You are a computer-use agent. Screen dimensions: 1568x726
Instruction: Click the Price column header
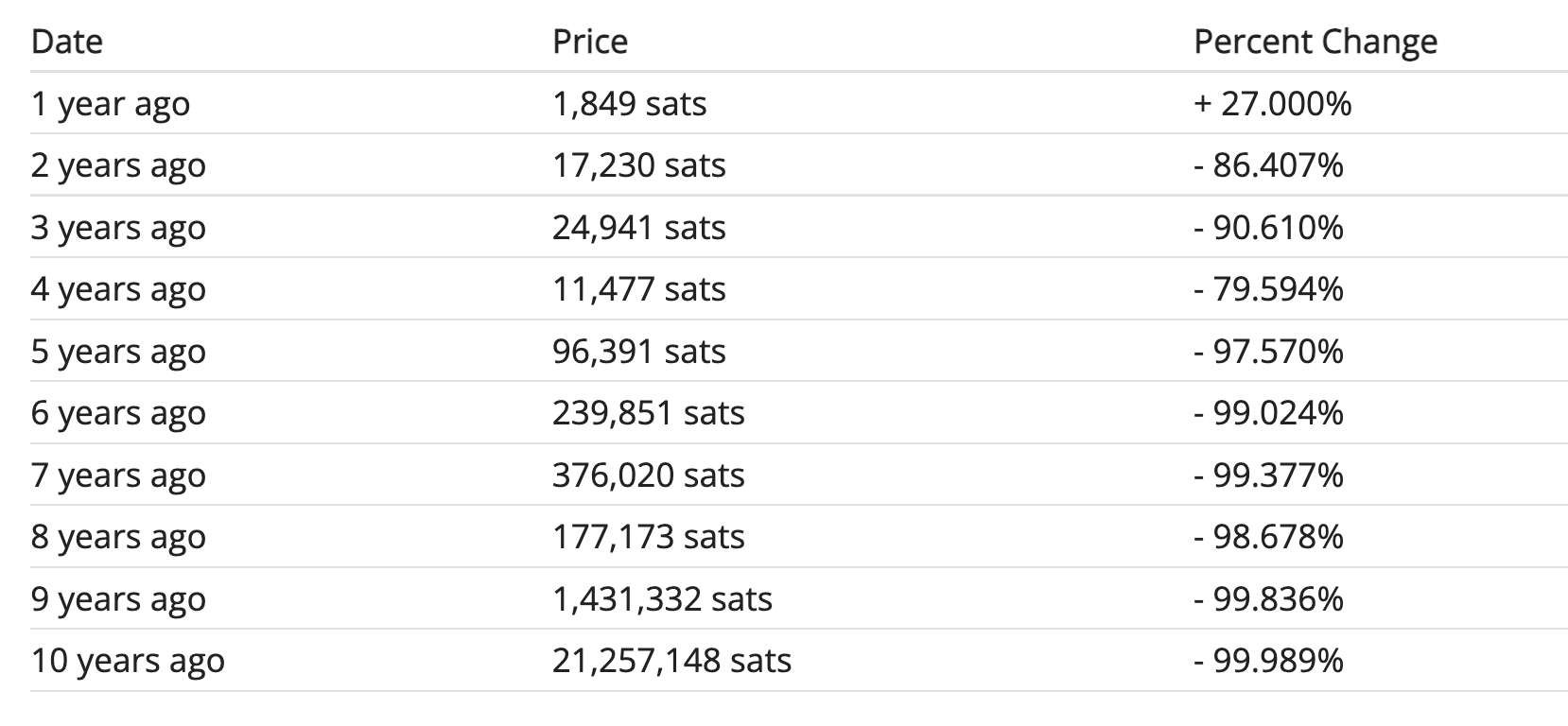pyautogui.click(x=590, y=42)
